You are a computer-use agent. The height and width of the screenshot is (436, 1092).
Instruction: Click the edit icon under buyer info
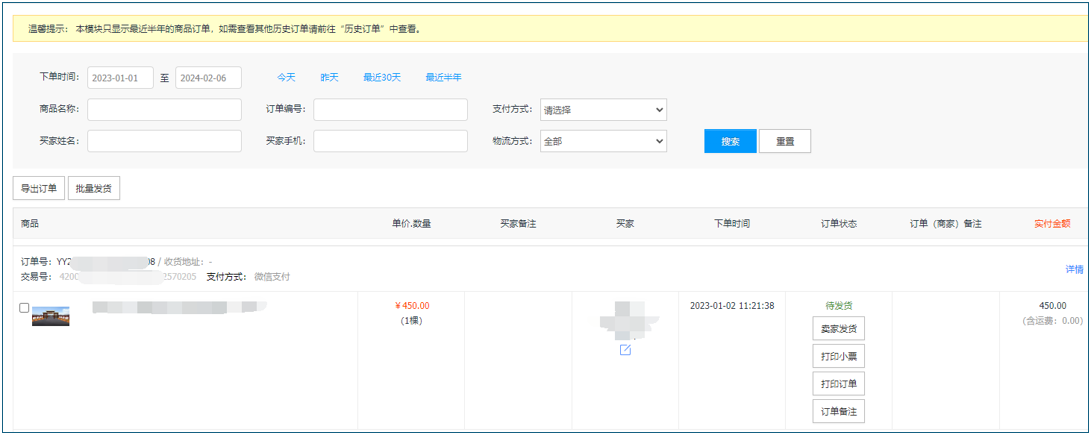pos(625,350)
